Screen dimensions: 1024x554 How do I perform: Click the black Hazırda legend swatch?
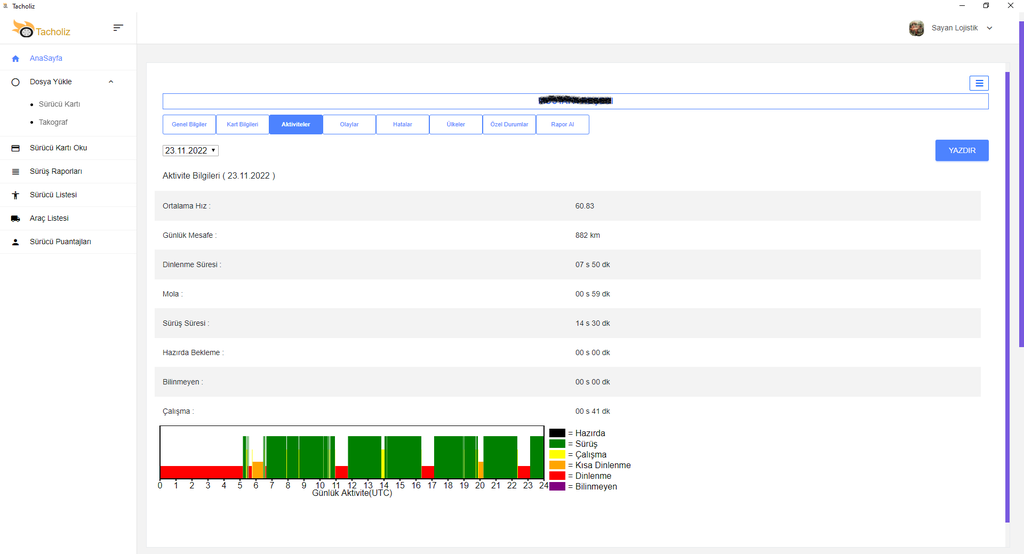pyautogui.click(x=557, y=433)
